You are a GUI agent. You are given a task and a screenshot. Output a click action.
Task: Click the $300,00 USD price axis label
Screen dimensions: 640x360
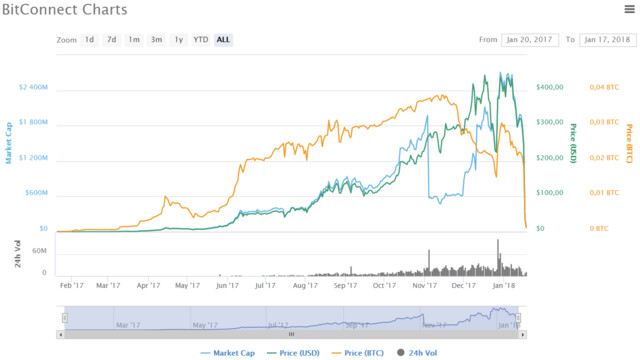coord(550,122)
